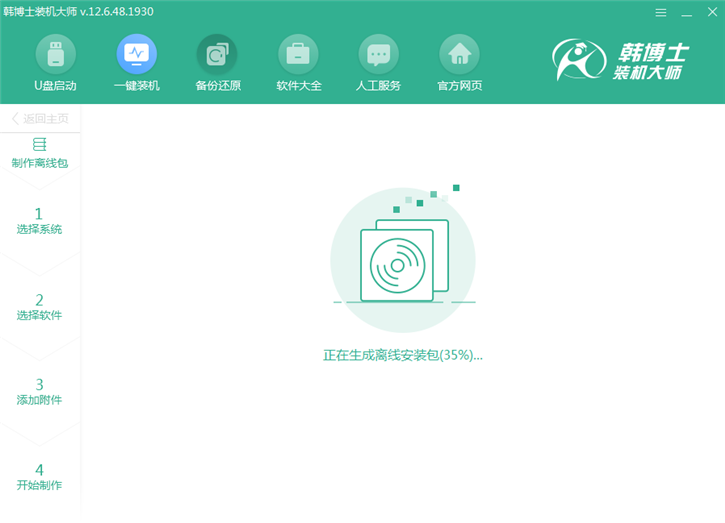The height and width of the screenshot is (523, 725).
Task: Select the 一键装机 one-click install icon
Action: [137, 55]
